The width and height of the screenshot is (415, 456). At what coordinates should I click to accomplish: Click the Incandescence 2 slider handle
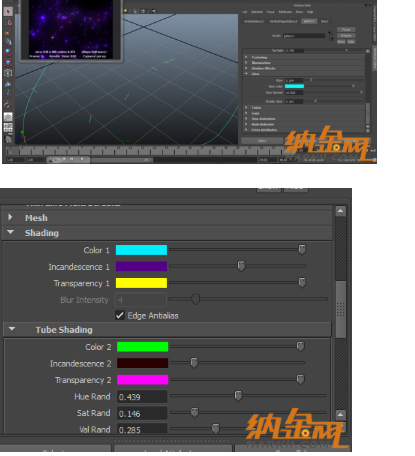tap(194, 362)
